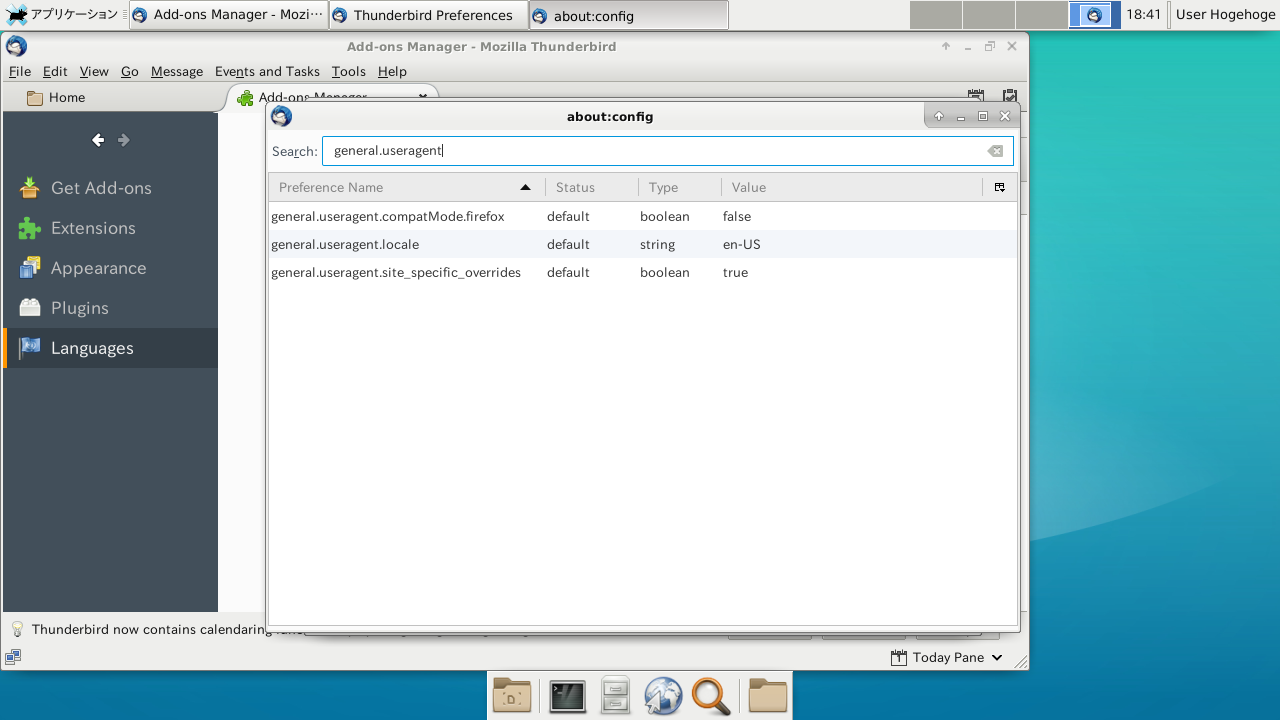Launch the web browser from the dock
The height and width of the screenshot is (720, 1280).
(x=663, y=696)
